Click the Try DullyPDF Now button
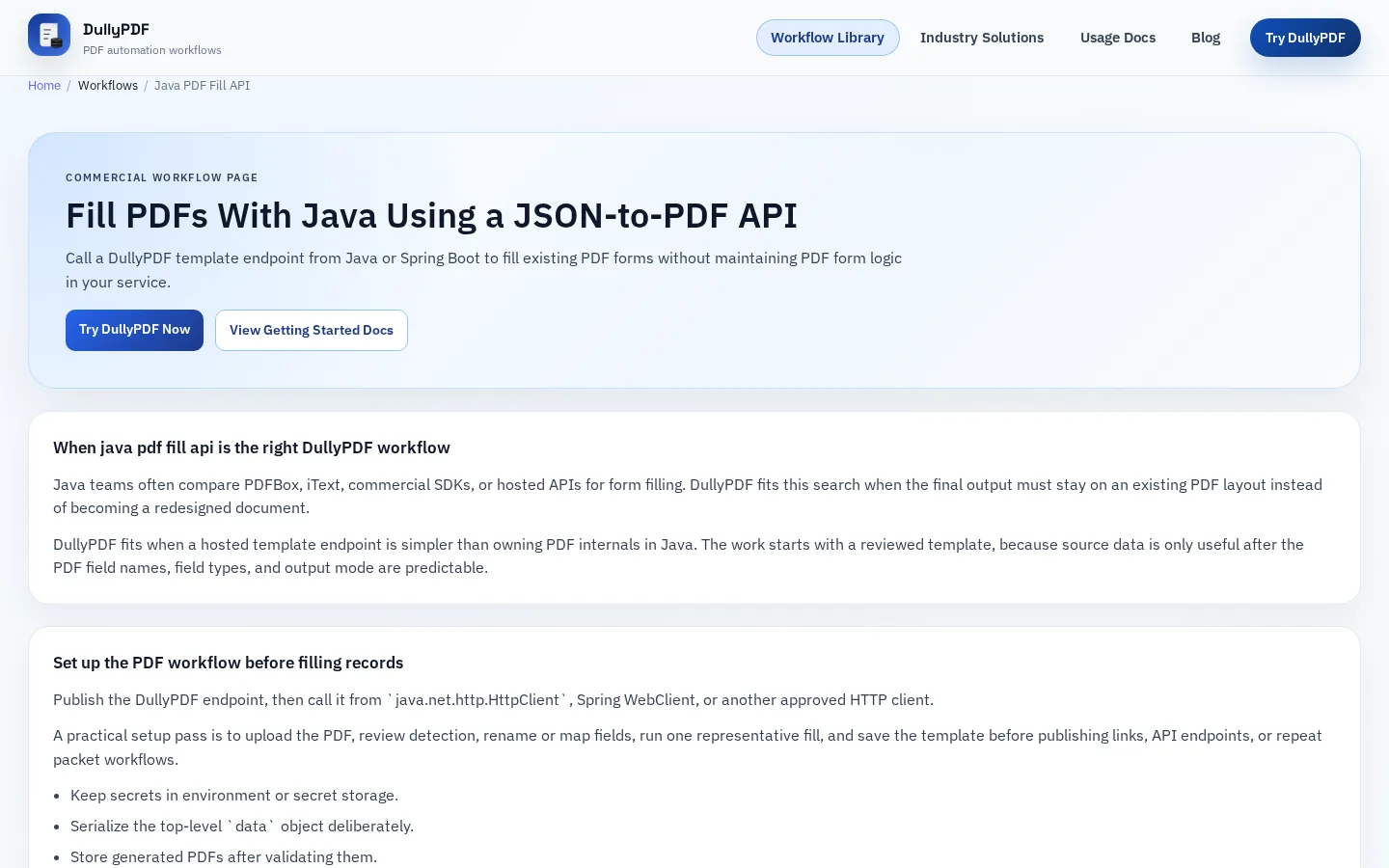 [134, 330]
